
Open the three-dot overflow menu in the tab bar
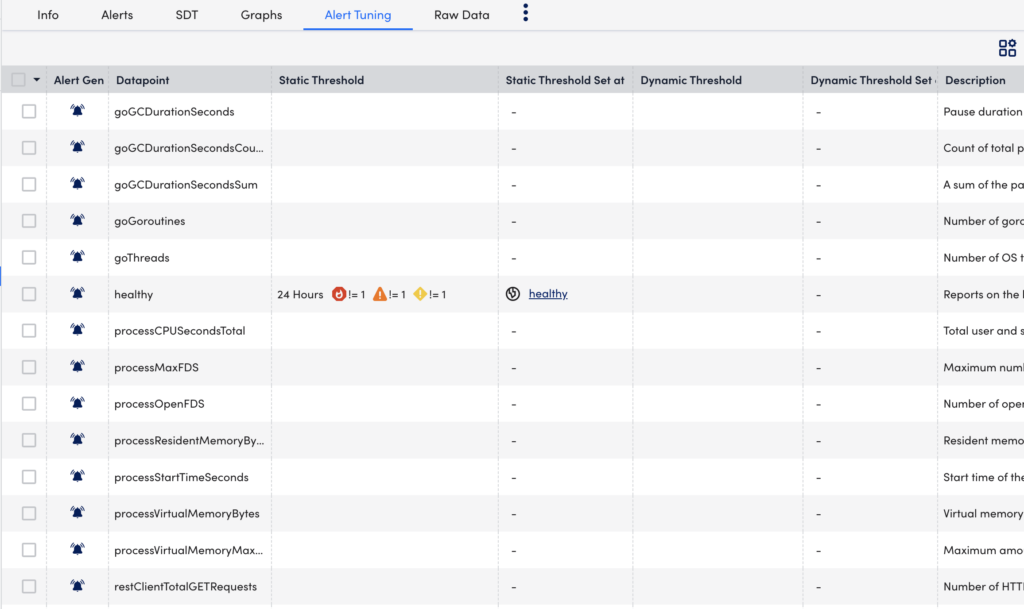pos(527,14)
